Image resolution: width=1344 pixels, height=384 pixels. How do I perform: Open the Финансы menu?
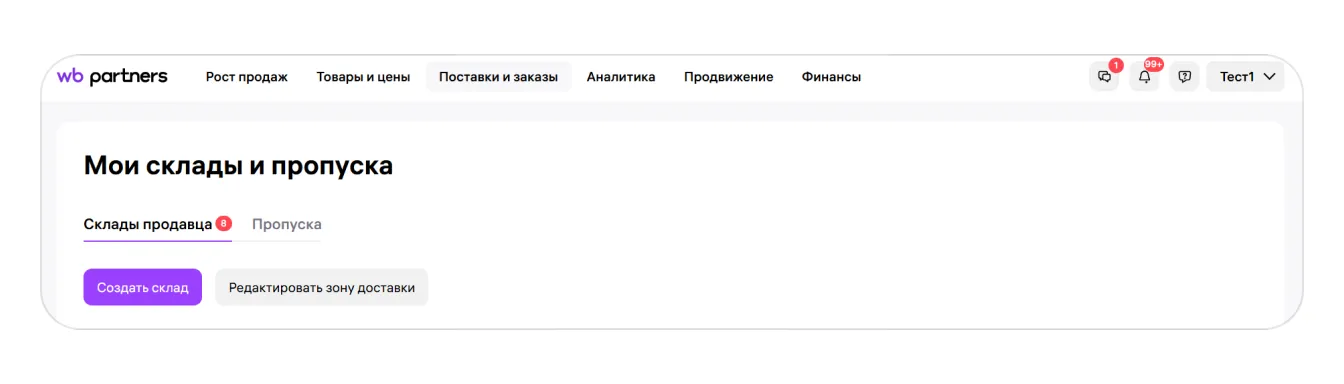click(831, 77)
